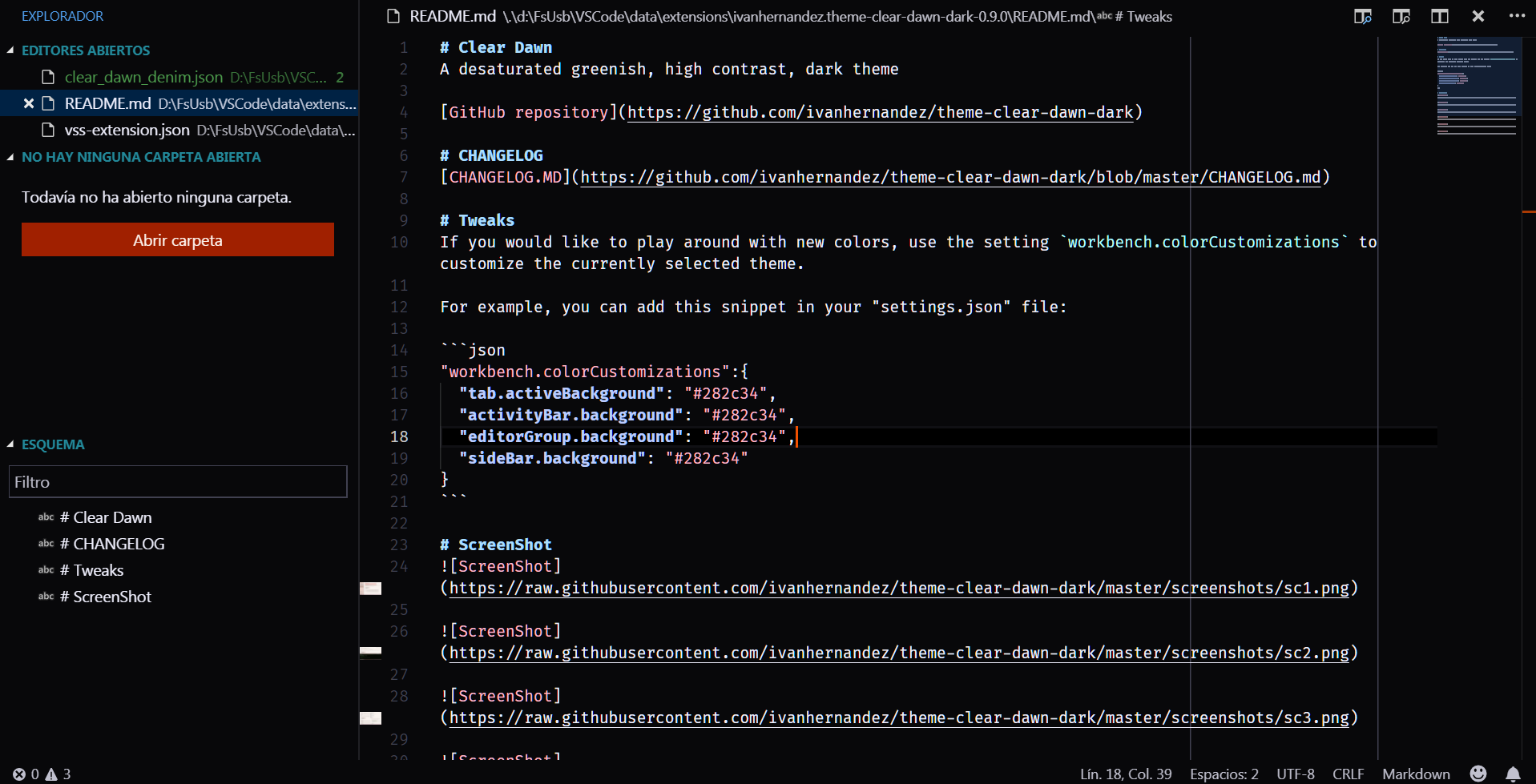Change line endings via CRLF
The height and width of the screenshot is (784, 1536).
[x=1348, y=774]
